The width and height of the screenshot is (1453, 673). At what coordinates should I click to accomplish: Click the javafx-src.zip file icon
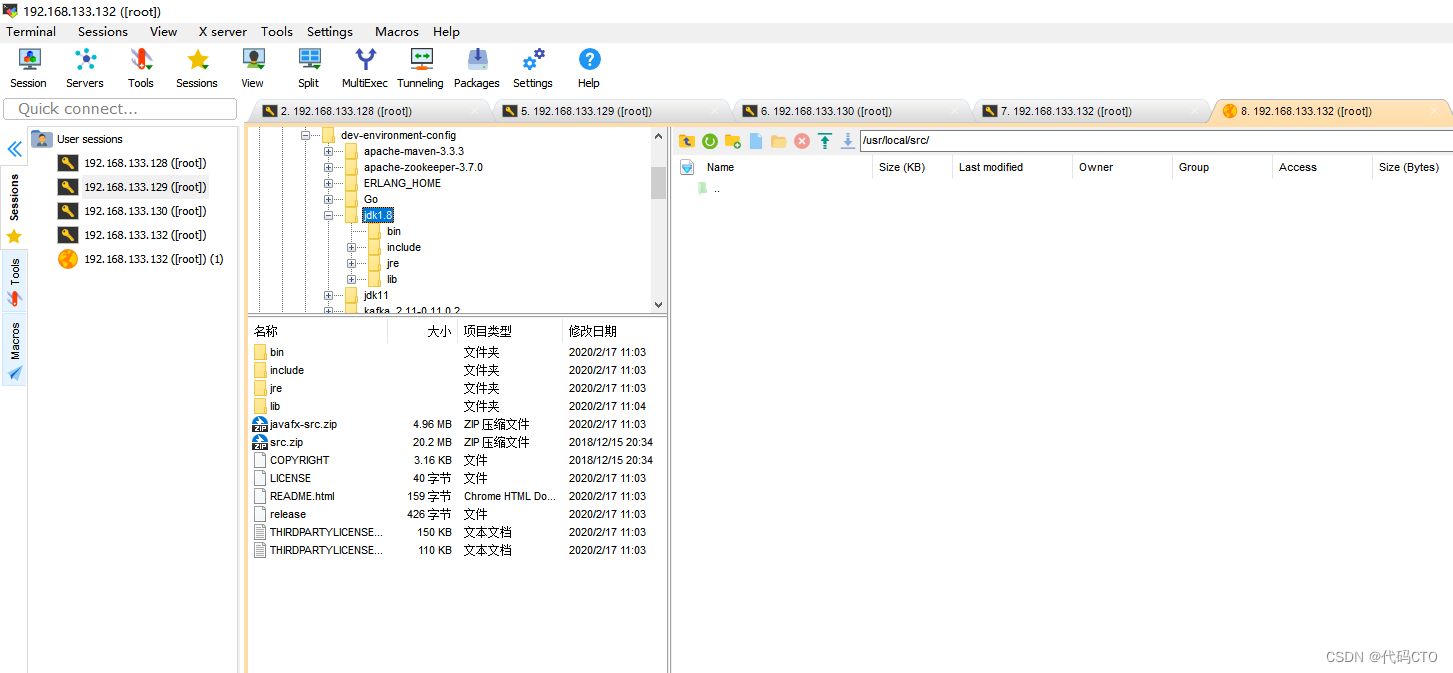point(260,424)
